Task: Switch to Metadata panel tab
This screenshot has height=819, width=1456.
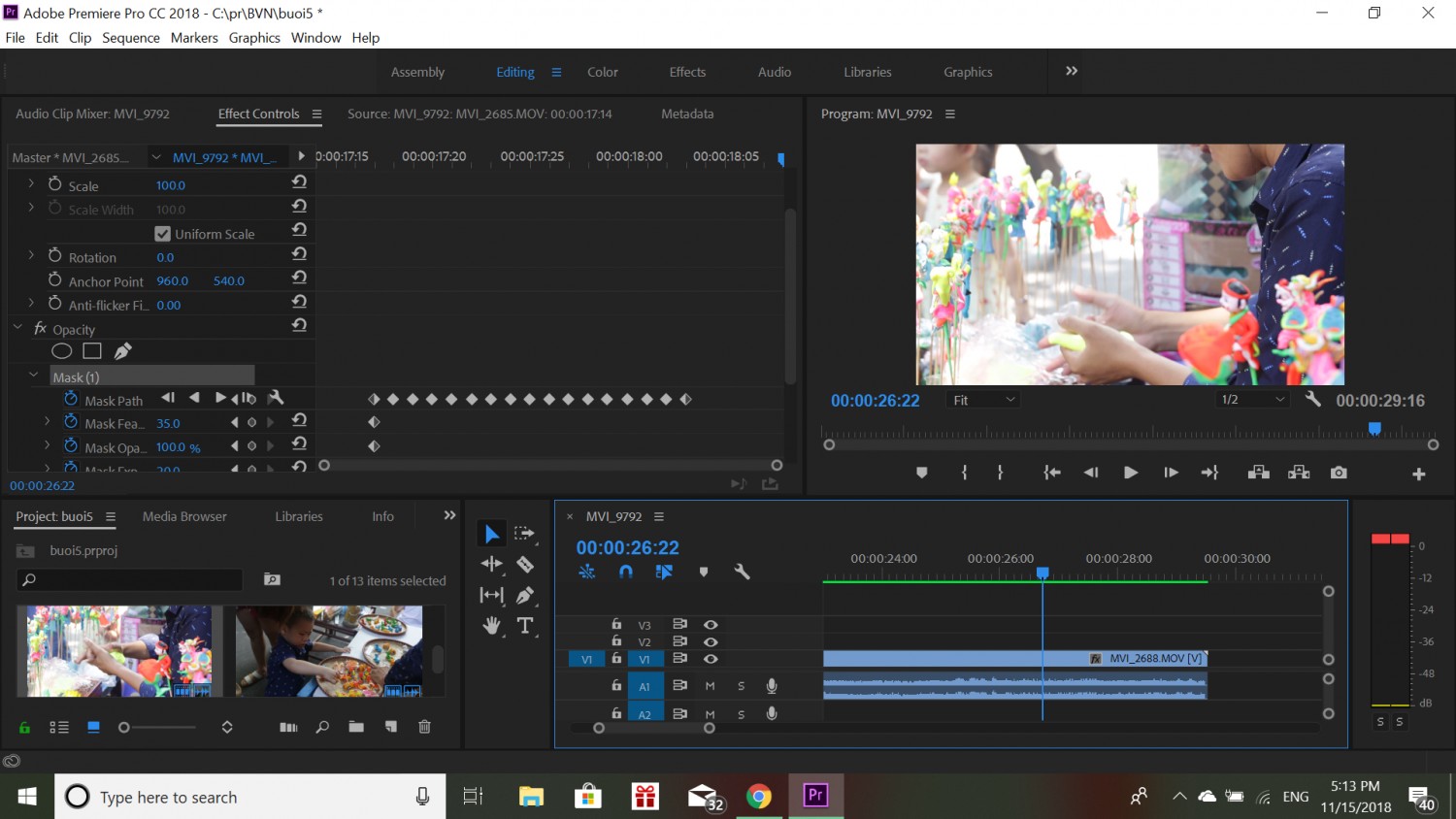Action: click(687, 114)
